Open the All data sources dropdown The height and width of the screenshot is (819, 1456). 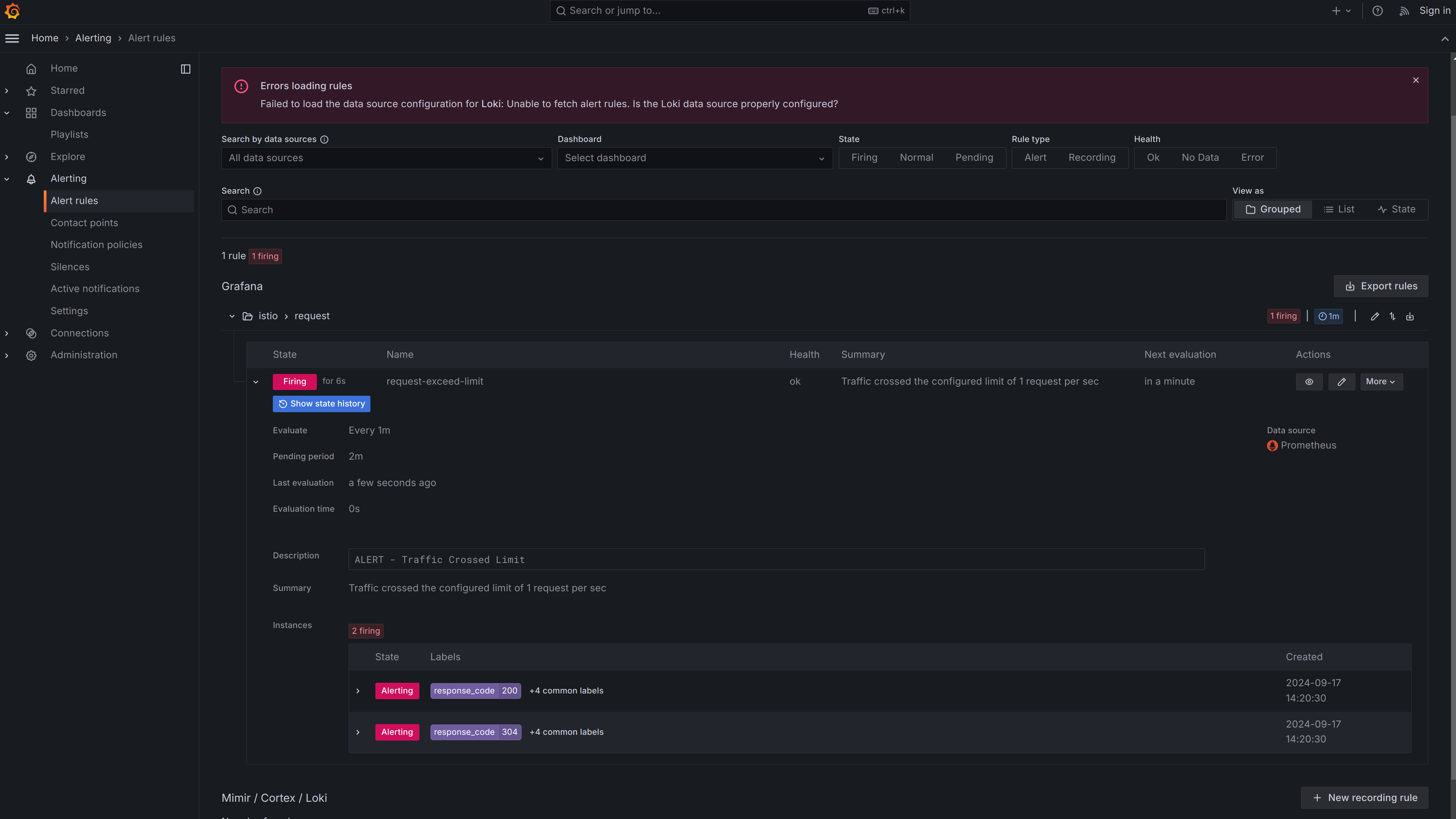386,158
